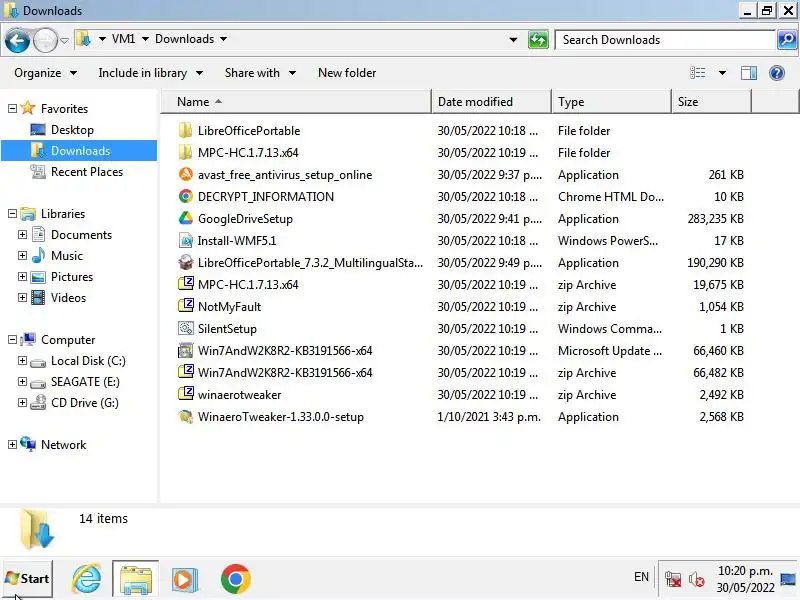Launch Google Chrome from taskbar
Image resolution: width=800 pixels, height=600 pixels.
click(x=236, y=579)
